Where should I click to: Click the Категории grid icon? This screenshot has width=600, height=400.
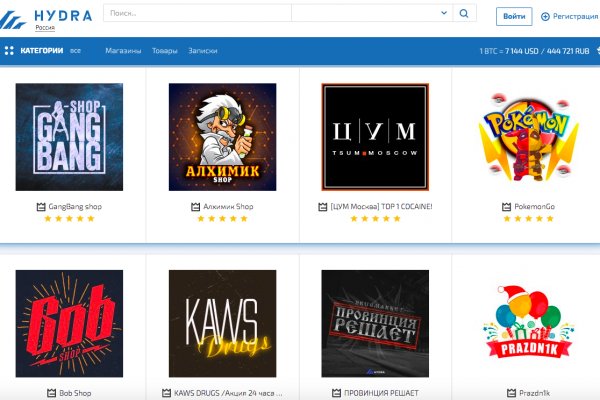click(9, 50)
